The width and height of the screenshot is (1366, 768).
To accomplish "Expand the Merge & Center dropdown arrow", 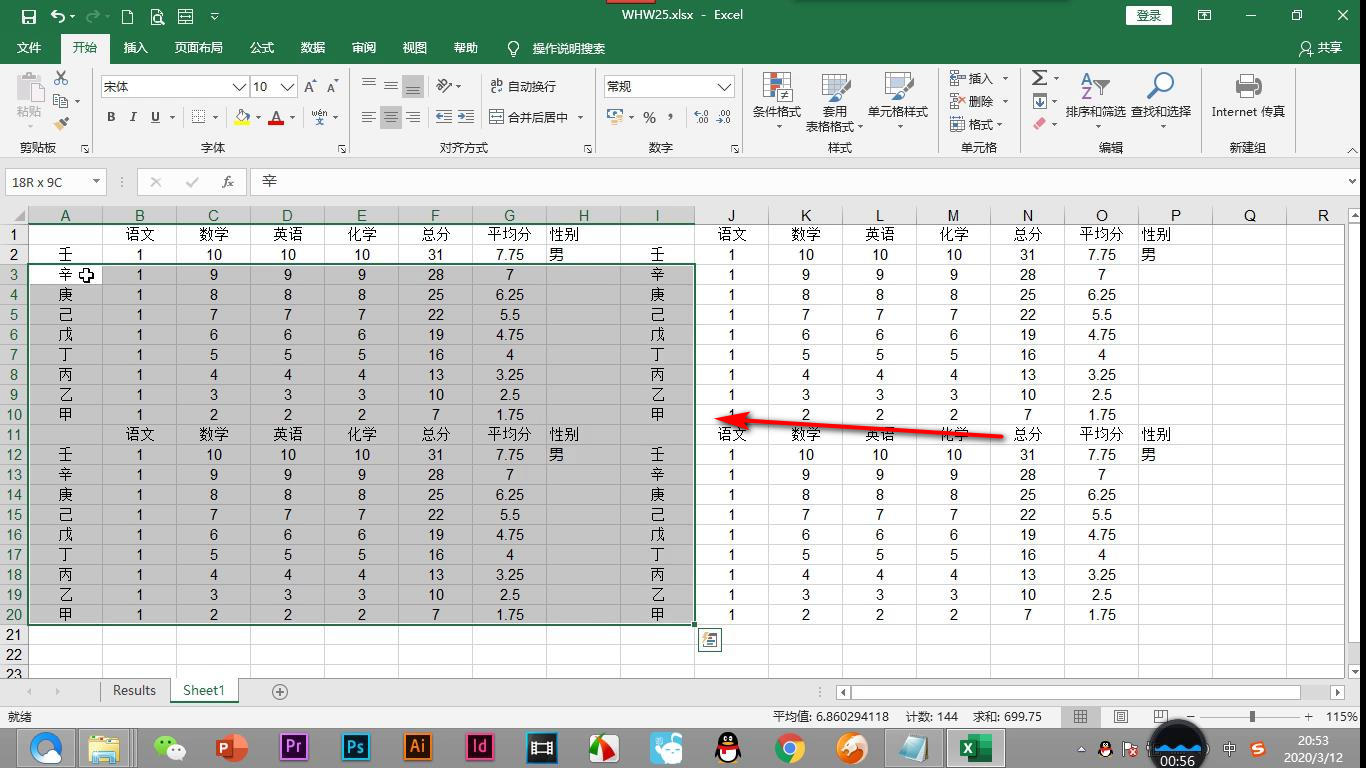I will 580,117.
